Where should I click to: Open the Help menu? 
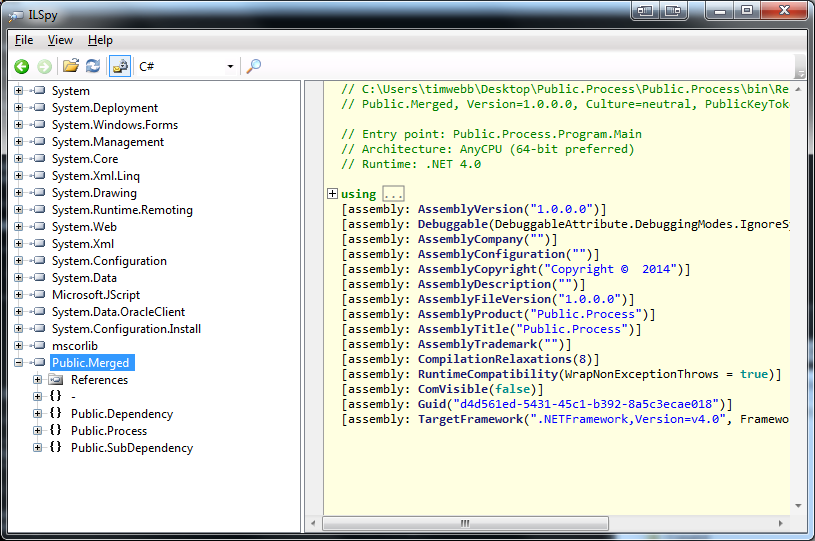pyautogui.click(x=100, y=40)
